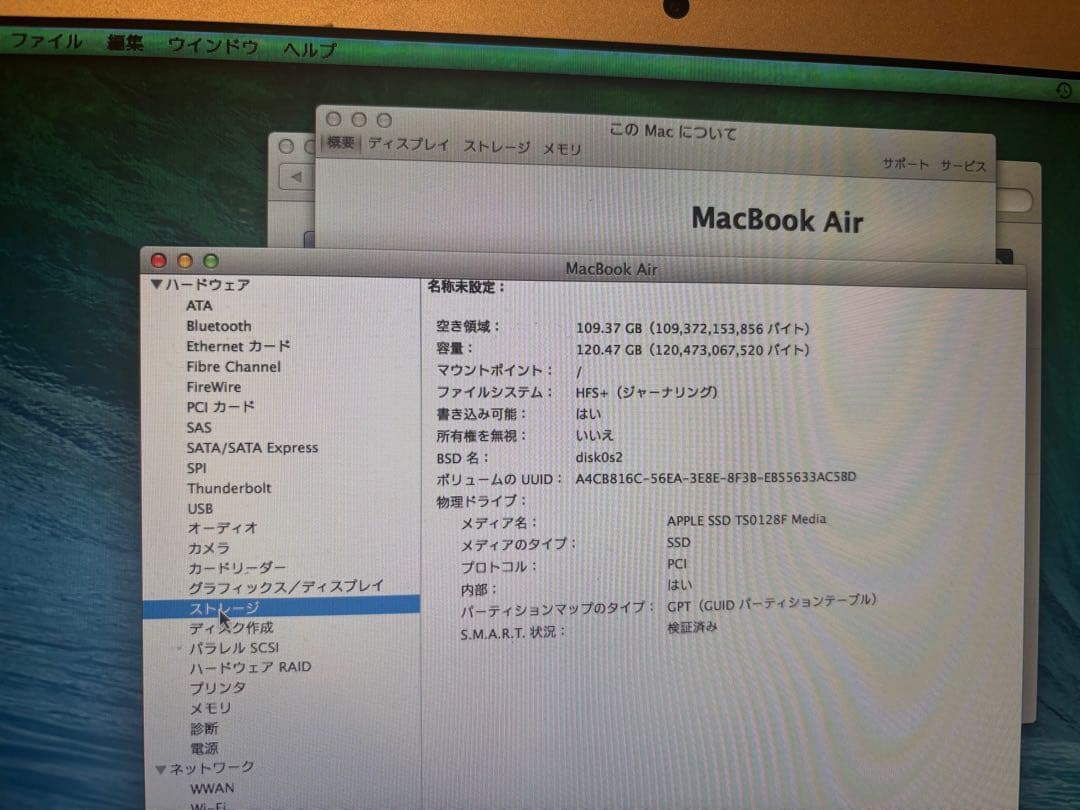Open the ウインドウ menu

213,46
